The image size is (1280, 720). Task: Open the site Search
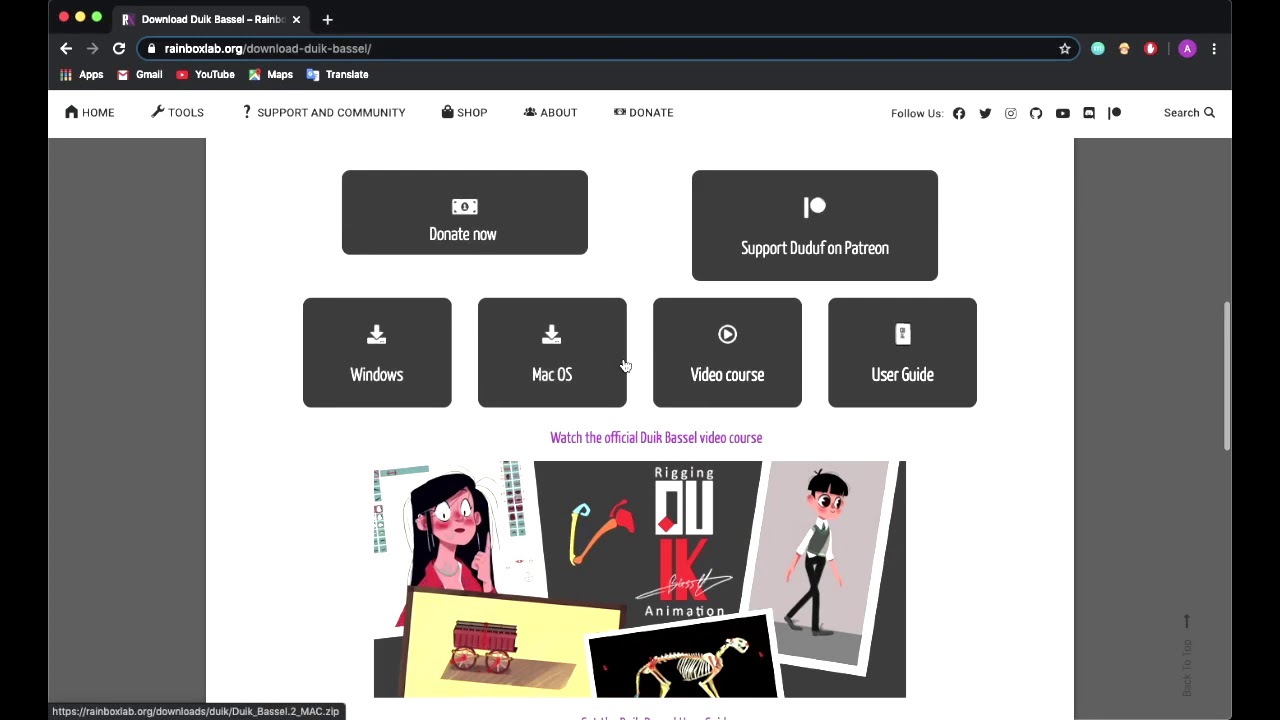pos(1189,113)
